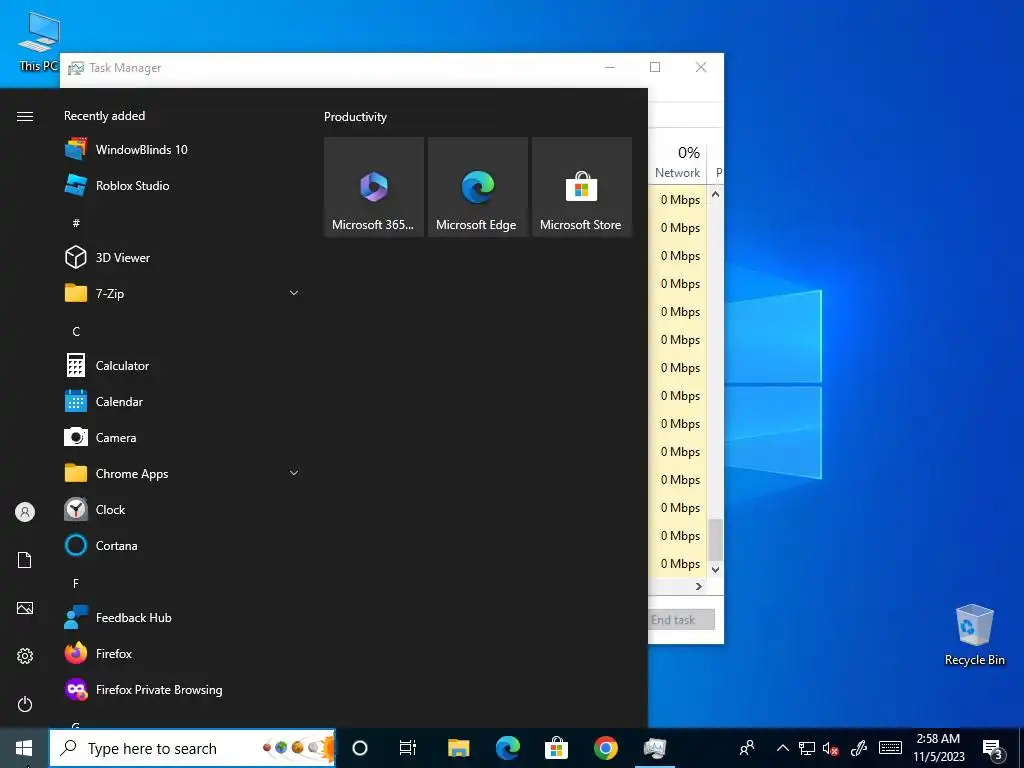This screenshot has height=768, width=1024.
Task: Open Settings gear in Start sidebar
Action: pyautogui.click(x=25, y=656)
